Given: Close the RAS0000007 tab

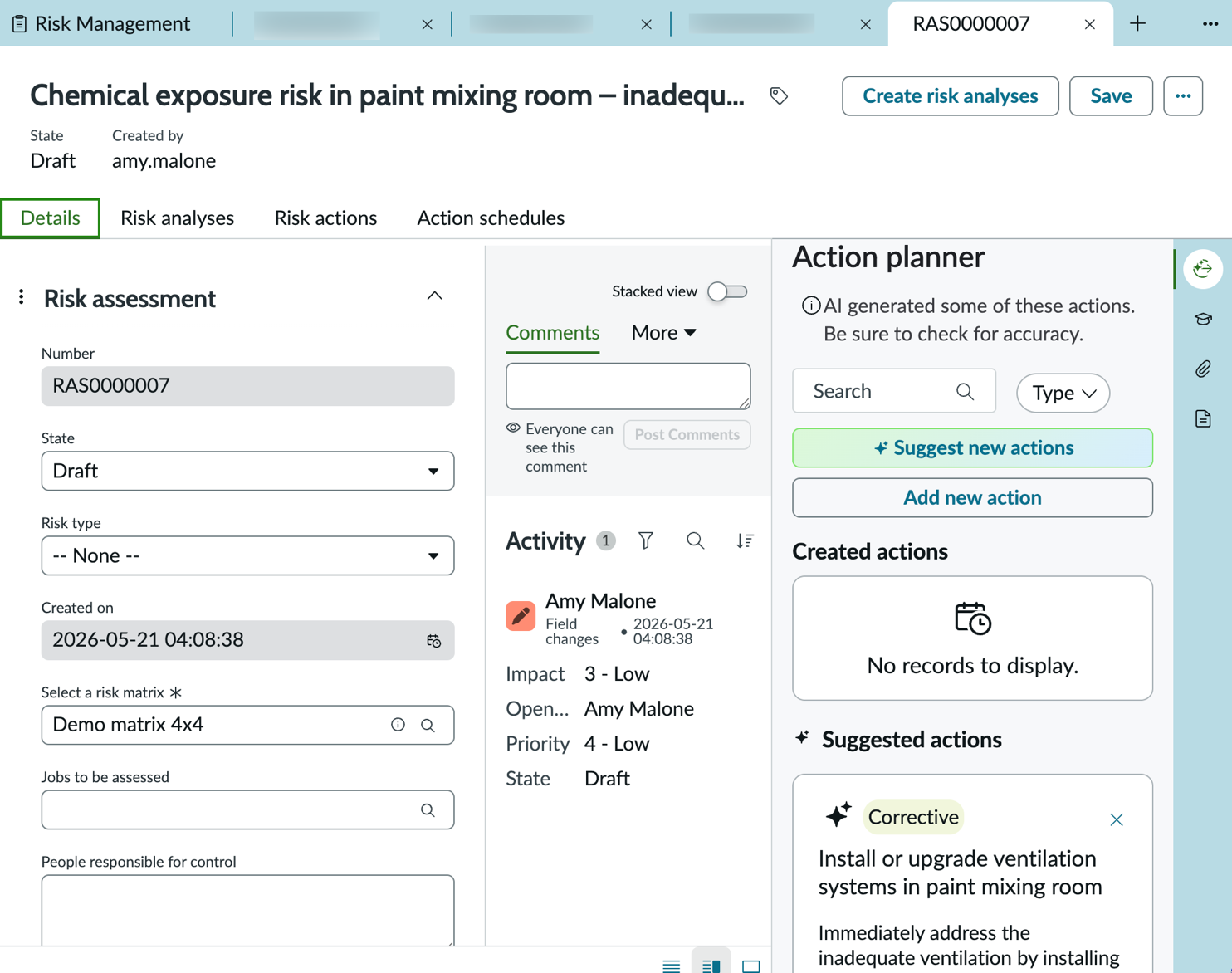Looking at the screenshot, I should coord(1089,25).
